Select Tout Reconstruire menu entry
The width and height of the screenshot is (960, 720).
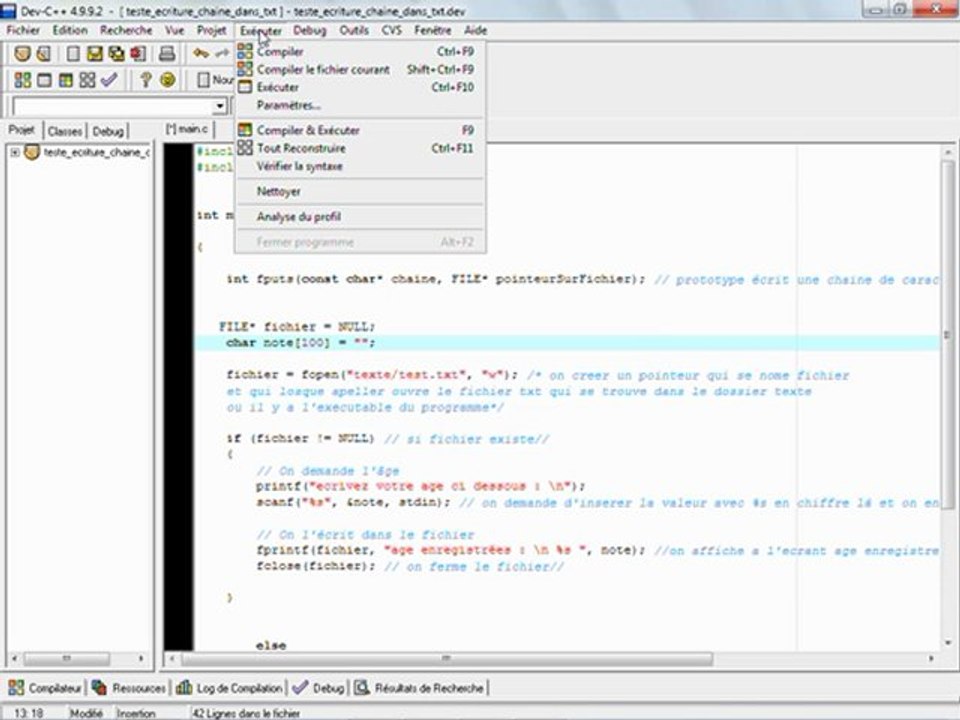click(x=360, y=148)
